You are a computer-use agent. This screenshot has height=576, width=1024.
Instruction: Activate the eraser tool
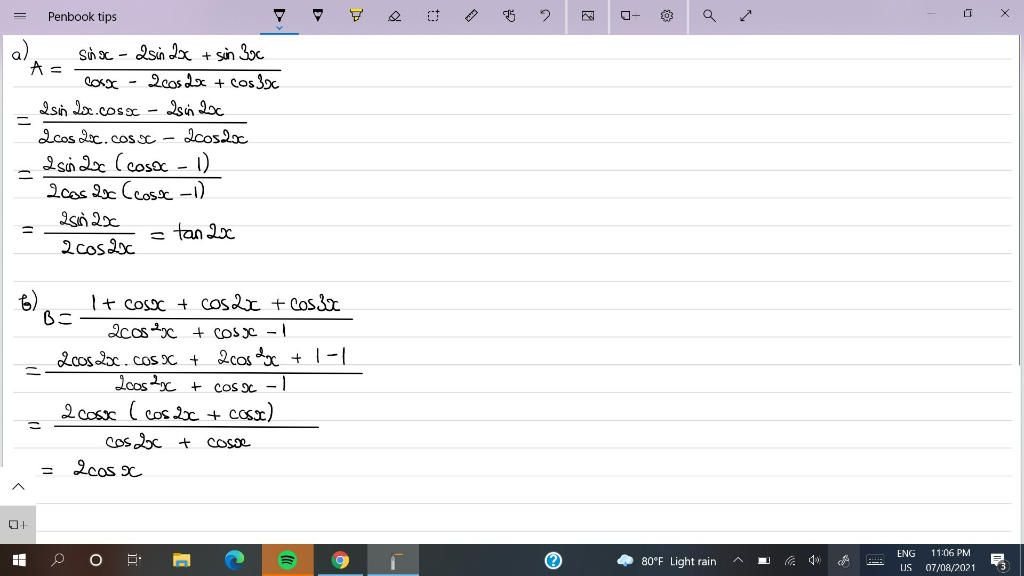click(394, 16)
